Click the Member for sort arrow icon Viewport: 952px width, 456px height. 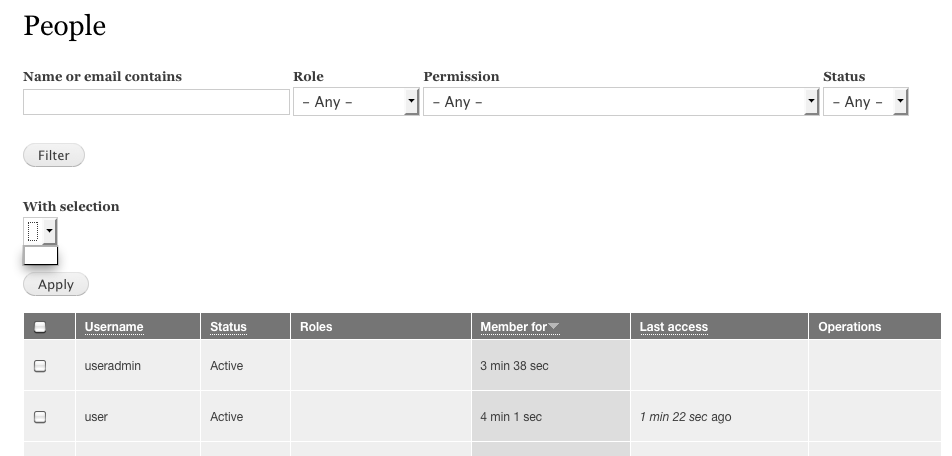554,327
